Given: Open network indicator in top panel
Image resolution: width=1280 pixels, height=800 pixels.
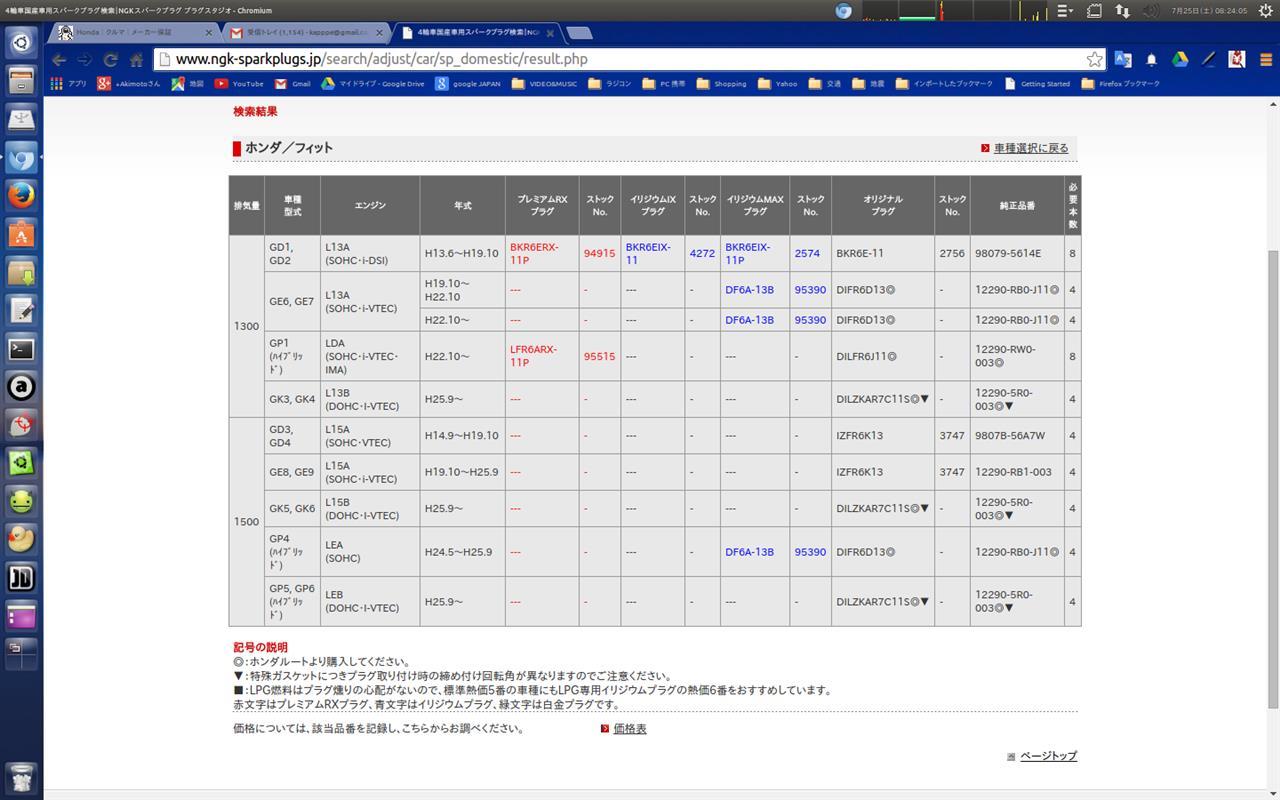Looking at the screenshot, I should tap(1123, 11).
